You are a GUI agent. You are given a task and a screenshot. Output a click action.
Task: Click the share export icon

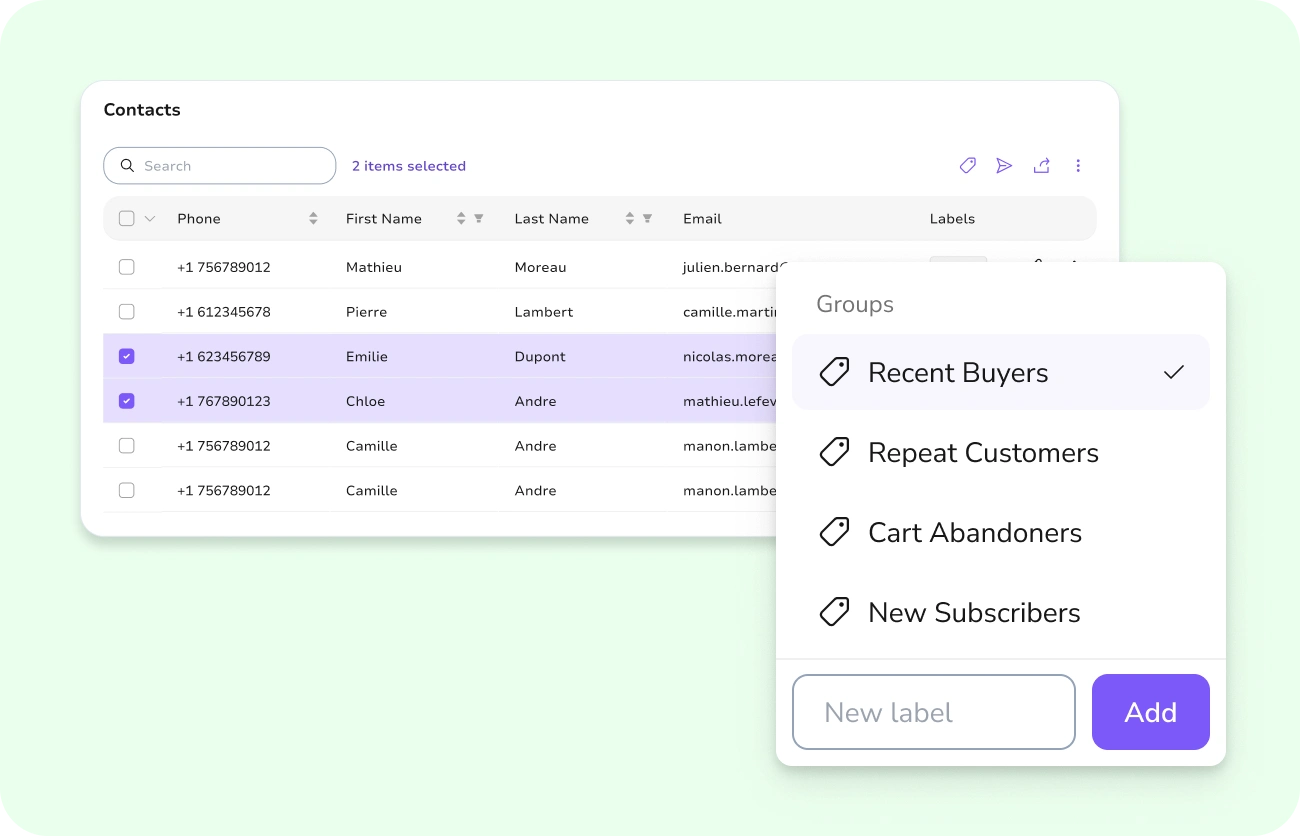(1041, 165)
